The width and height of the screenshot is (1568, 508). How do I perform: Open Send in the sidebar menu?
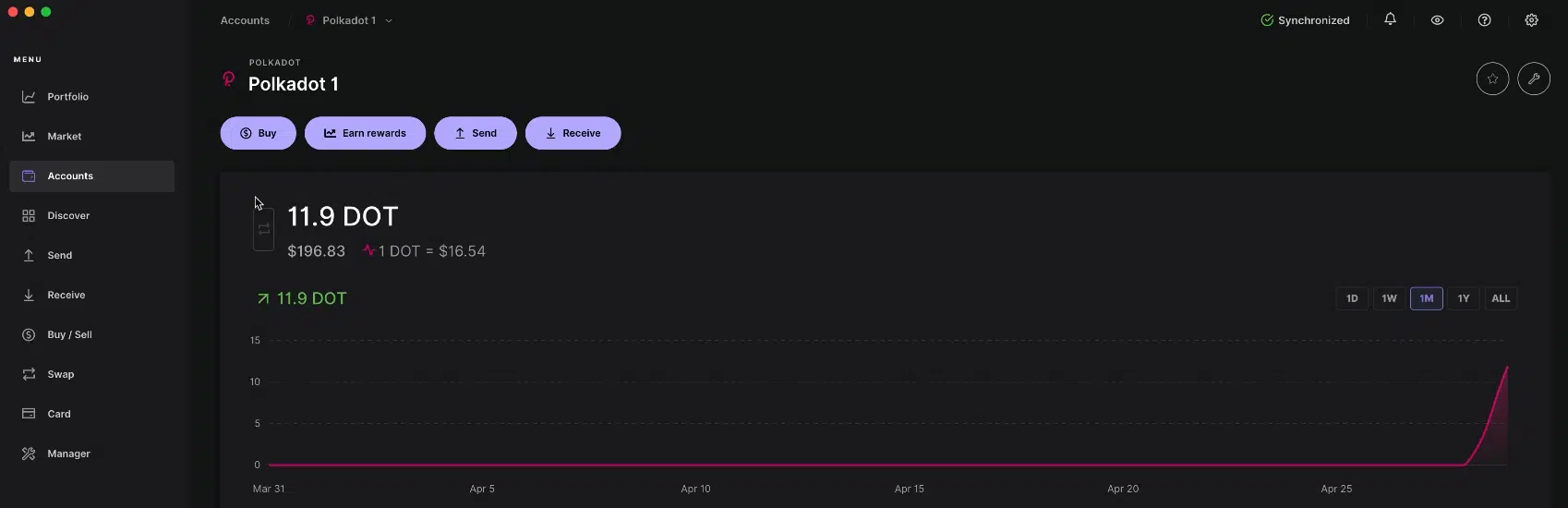[x=91, y=256]
